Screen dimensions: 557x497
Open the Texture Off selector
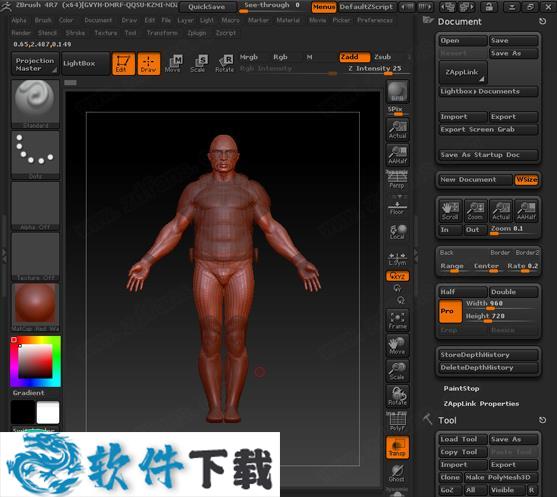[35, 257]
